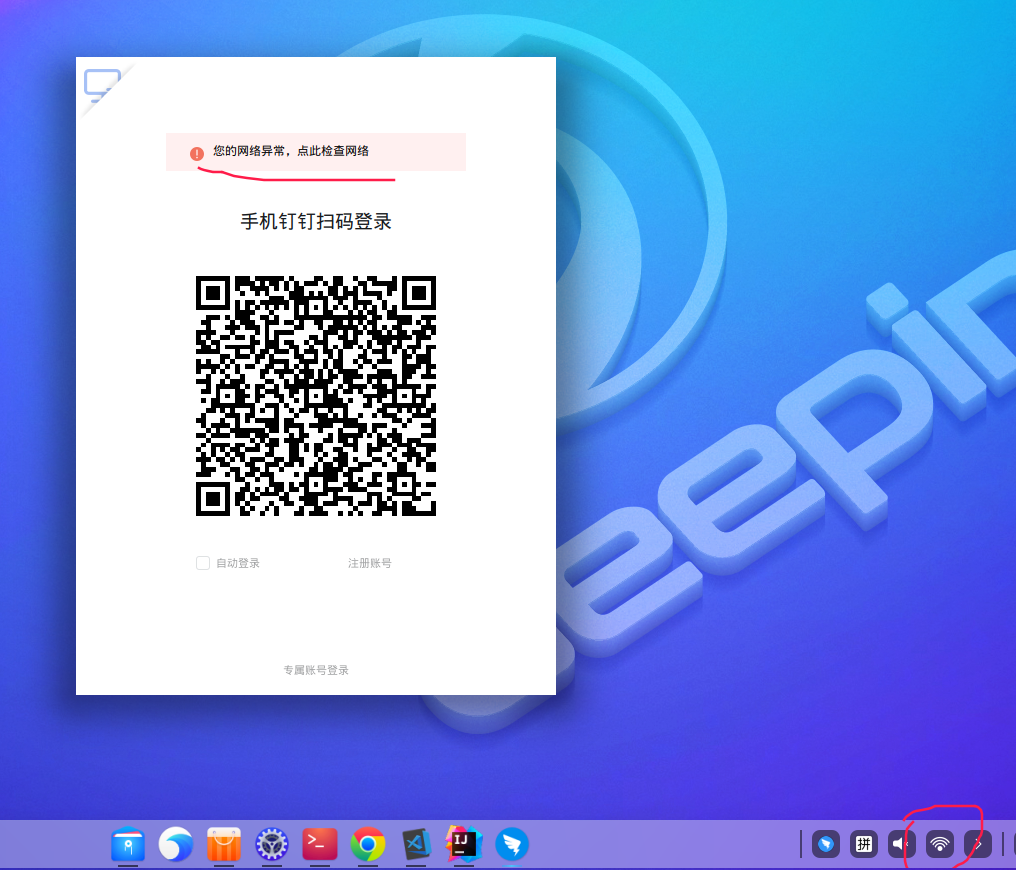Switch to password login via corner monitor icon
Viewport: 1016px width, 870px height.
[102, 86]
